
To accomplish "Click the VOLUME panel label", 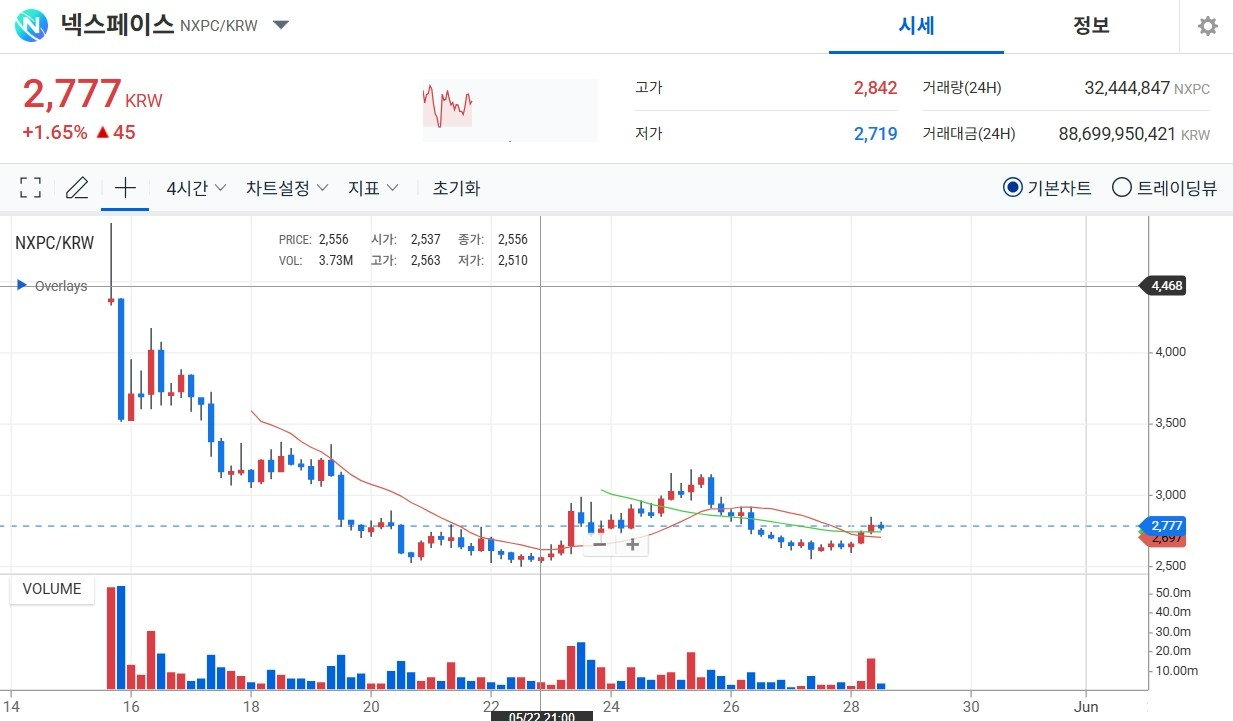I will 52,589.
